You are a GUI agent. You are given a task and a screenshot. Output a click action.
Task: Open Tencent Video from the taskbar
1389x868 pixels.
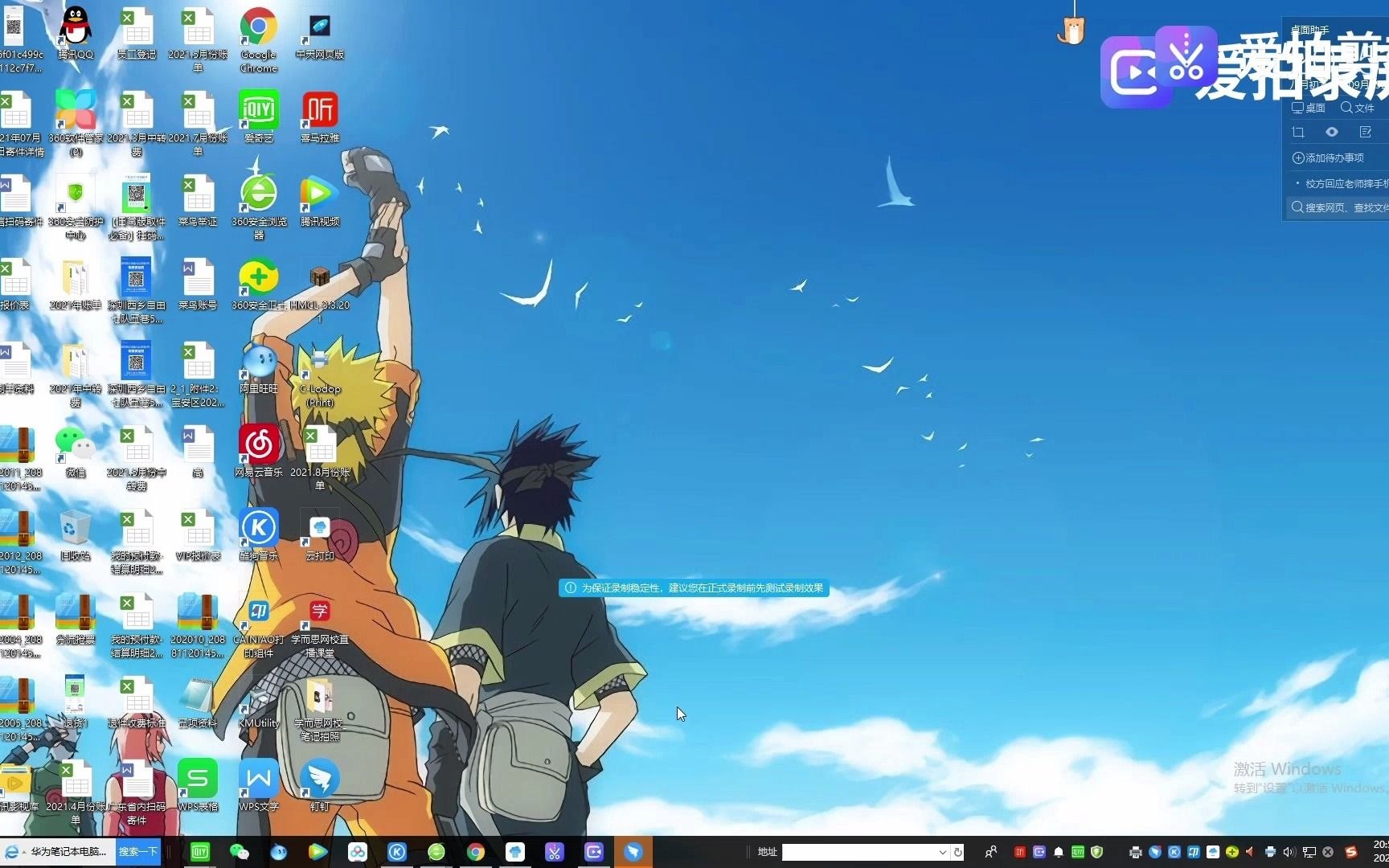[318, 852]
